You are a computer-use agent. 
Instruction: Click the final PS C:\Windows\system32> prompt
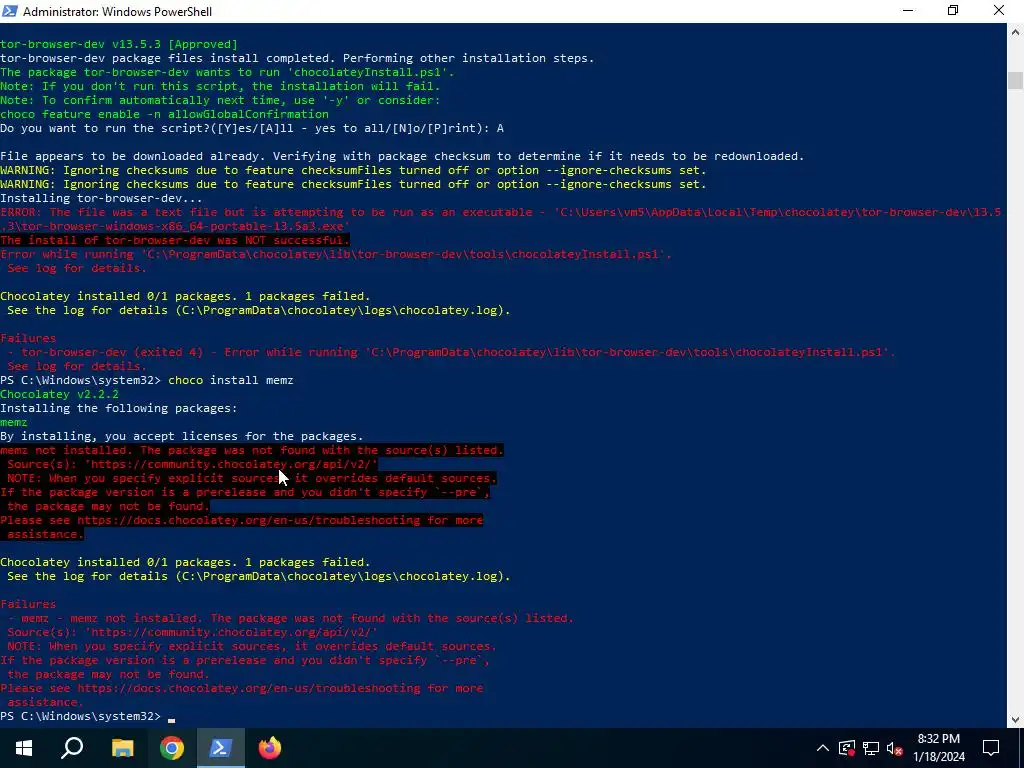coord(80,716)
